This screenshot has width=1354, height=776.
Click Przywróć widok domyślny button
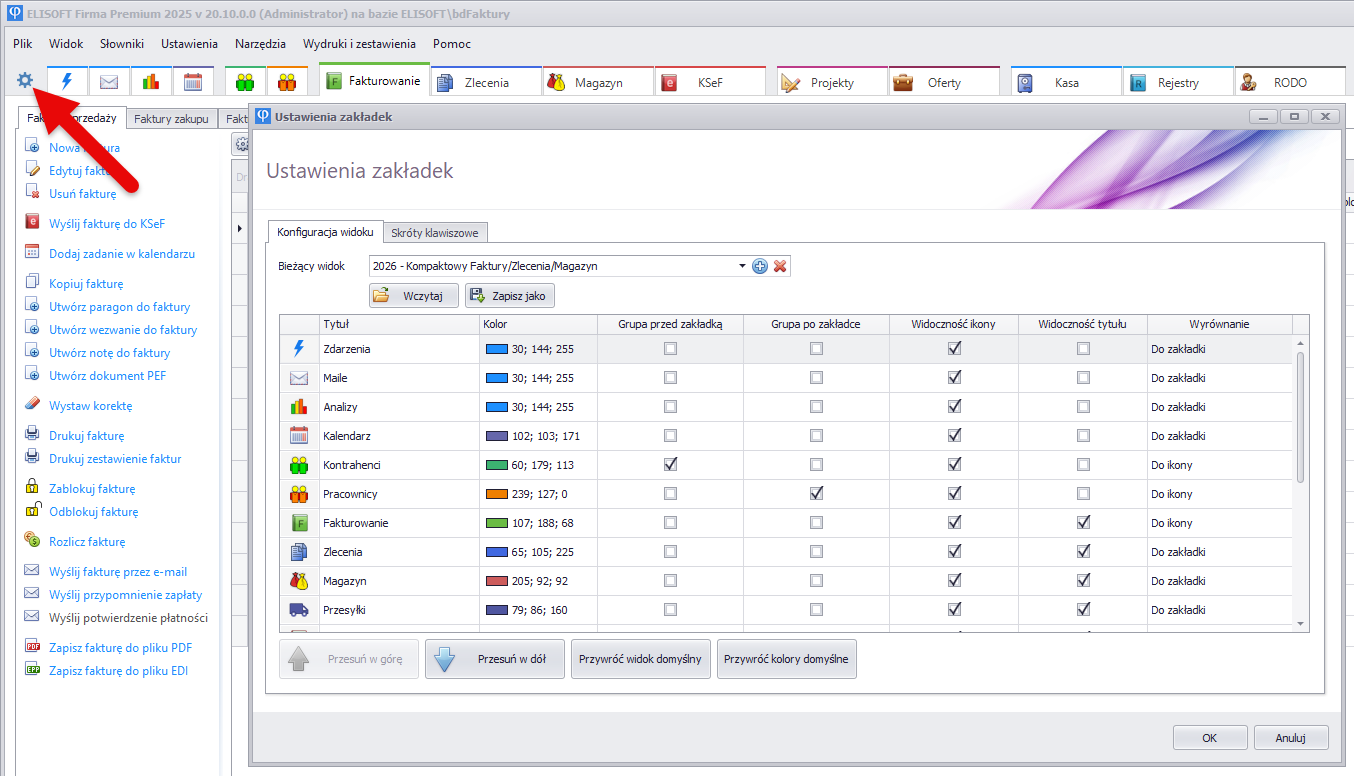(641, 660)
